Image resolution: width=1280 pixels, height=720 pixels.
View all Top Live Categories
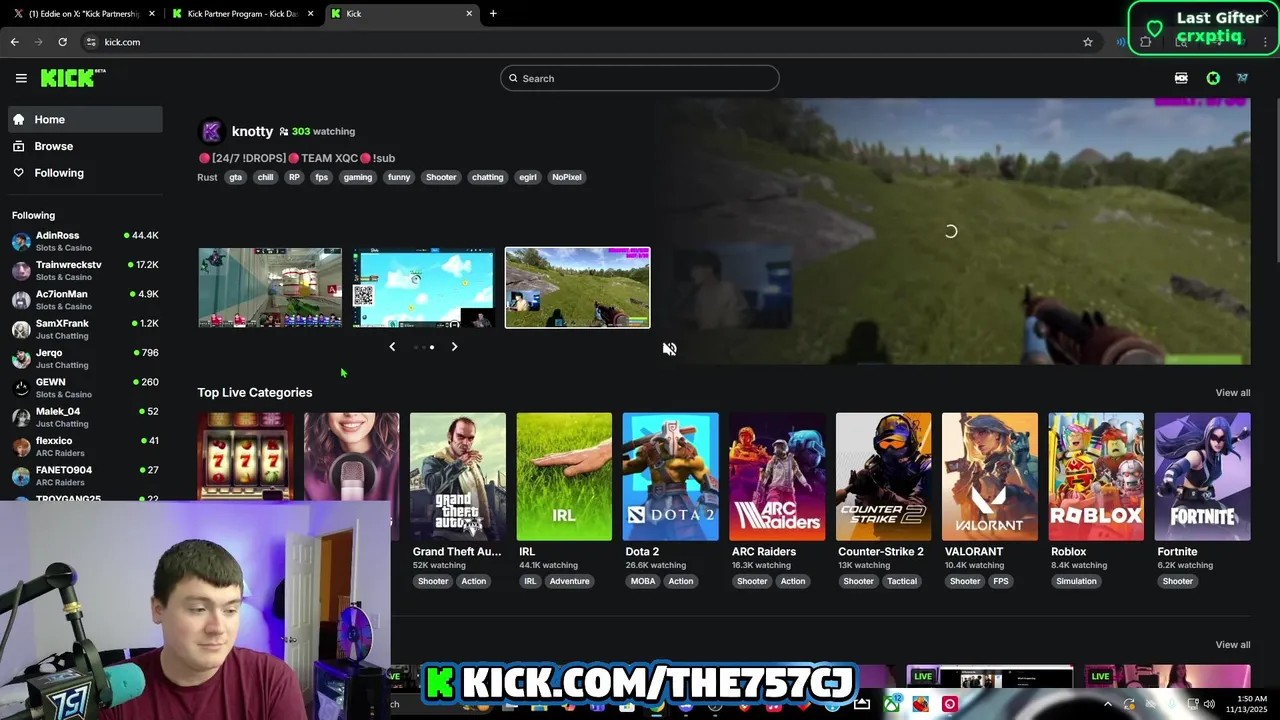coord(1232,393)
